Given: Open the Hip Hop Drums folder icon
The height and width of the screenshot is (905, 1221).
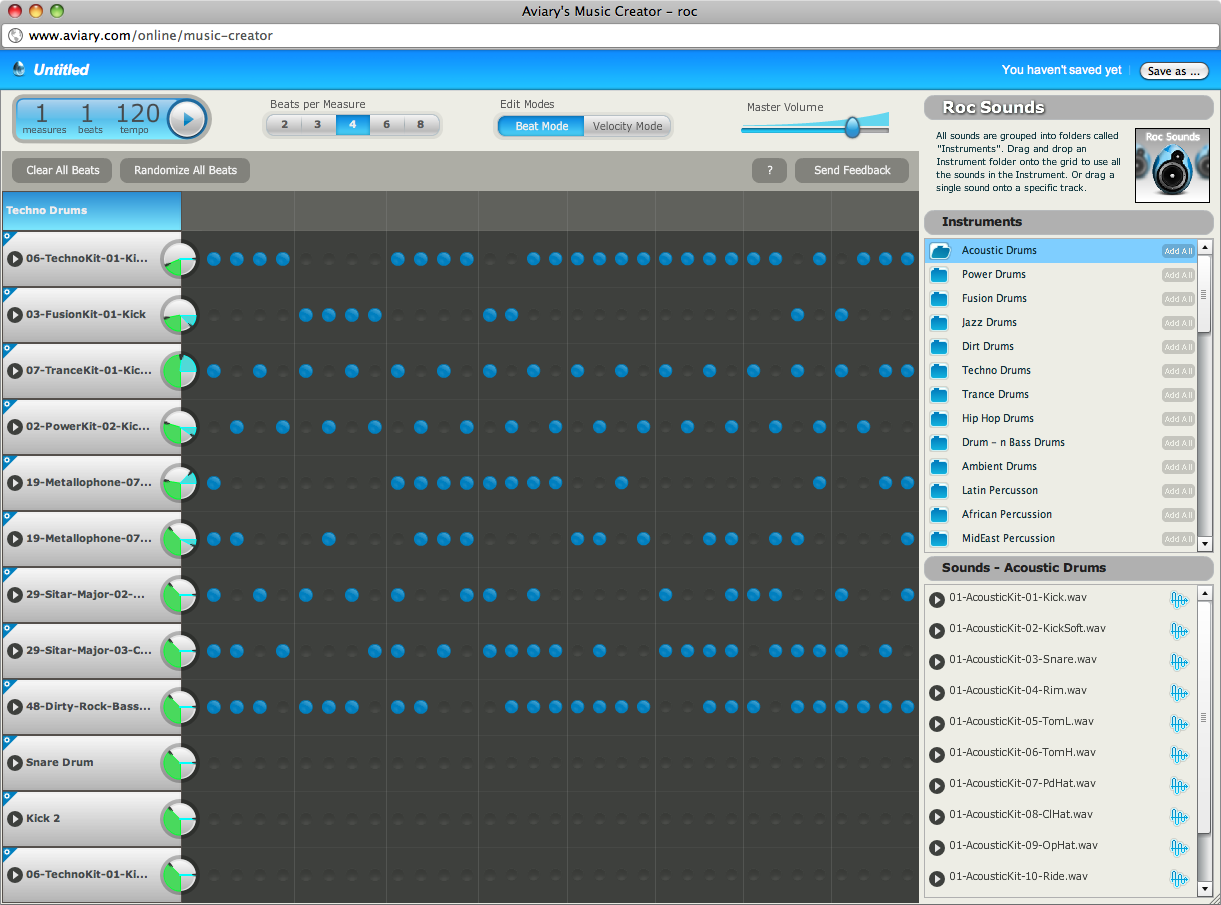Looking at the screenshot, I should (x=939, y=419).
